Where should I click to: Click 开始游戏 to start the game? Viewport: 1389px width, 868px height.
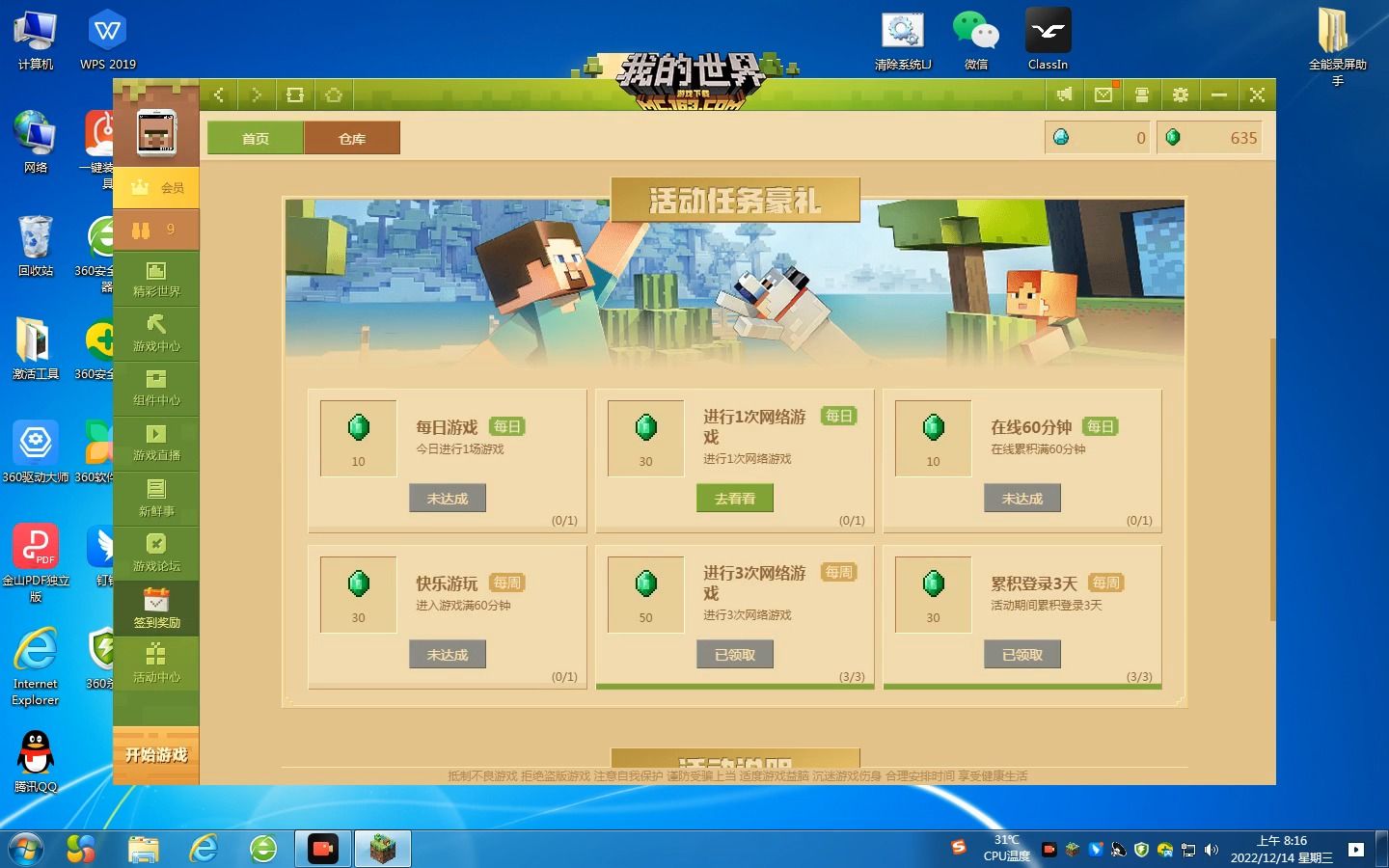pyautogui.click(x=155, y=756)
